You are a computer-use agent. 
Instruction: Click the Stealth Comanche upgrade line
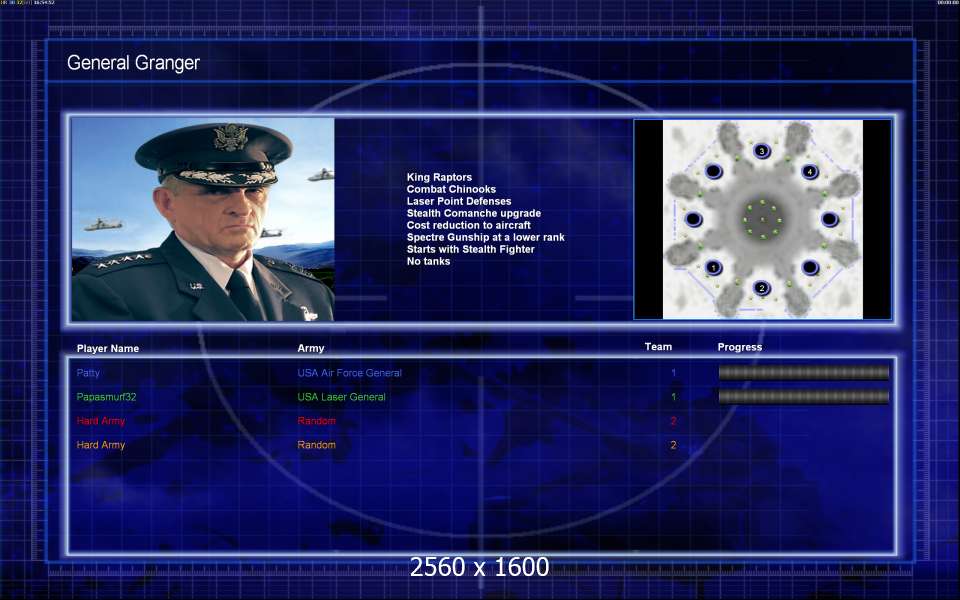click(474, 213)
